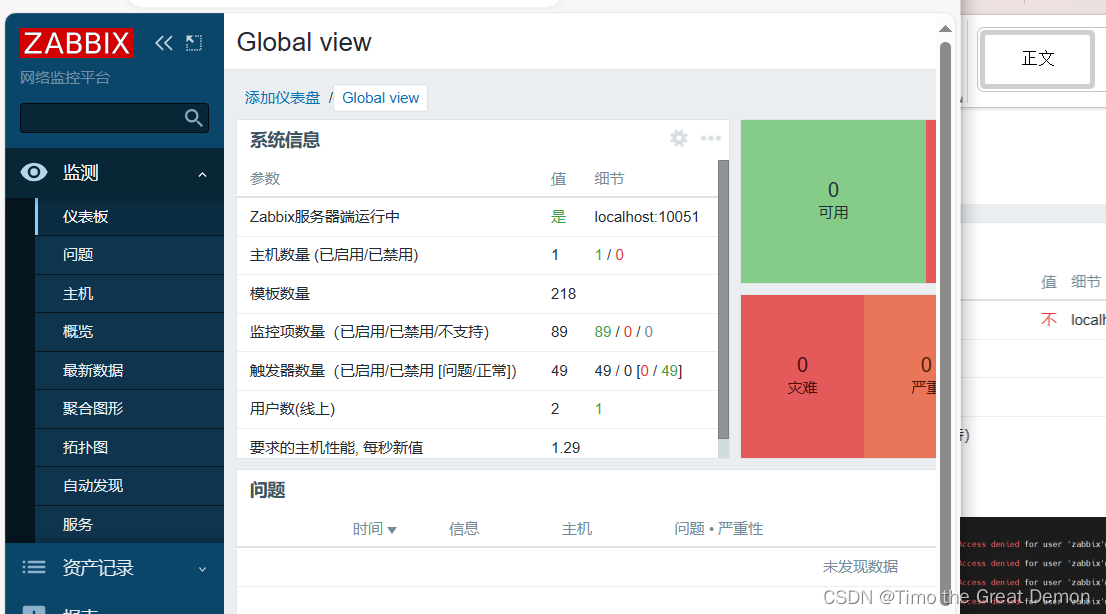Click the green 可用 availability block
This screenshot has height=614, width=1106.
point(833,200)
